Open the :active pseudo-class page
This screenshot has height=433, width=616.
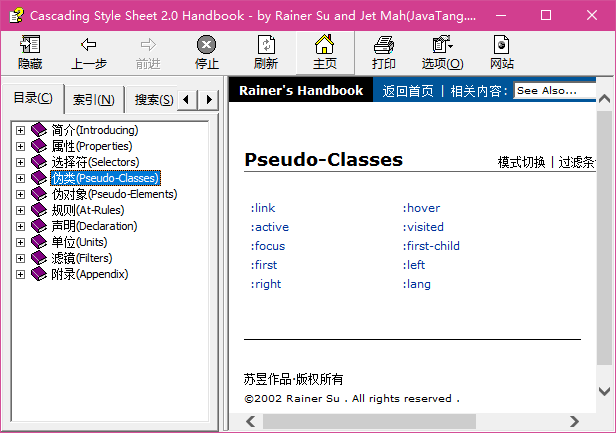(x=270, y=227)
